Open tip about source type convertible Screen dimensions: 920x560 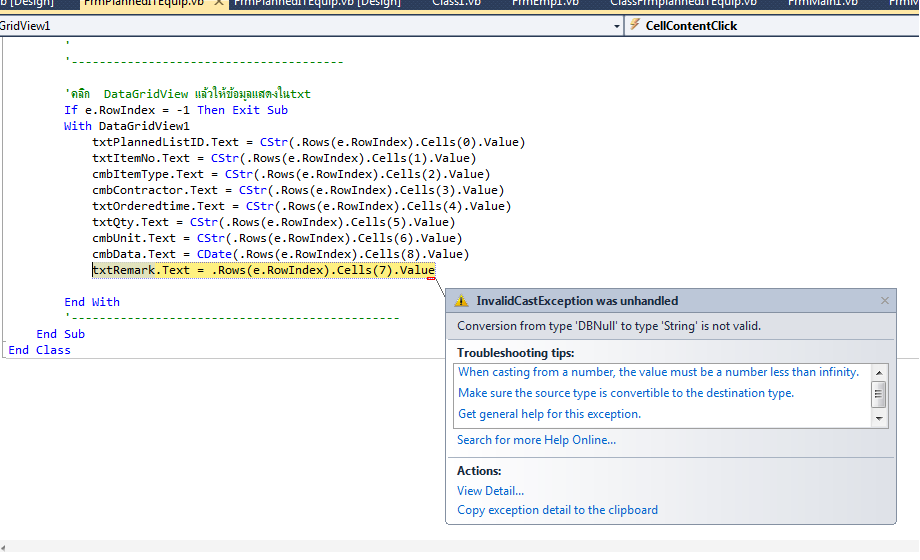625,393
